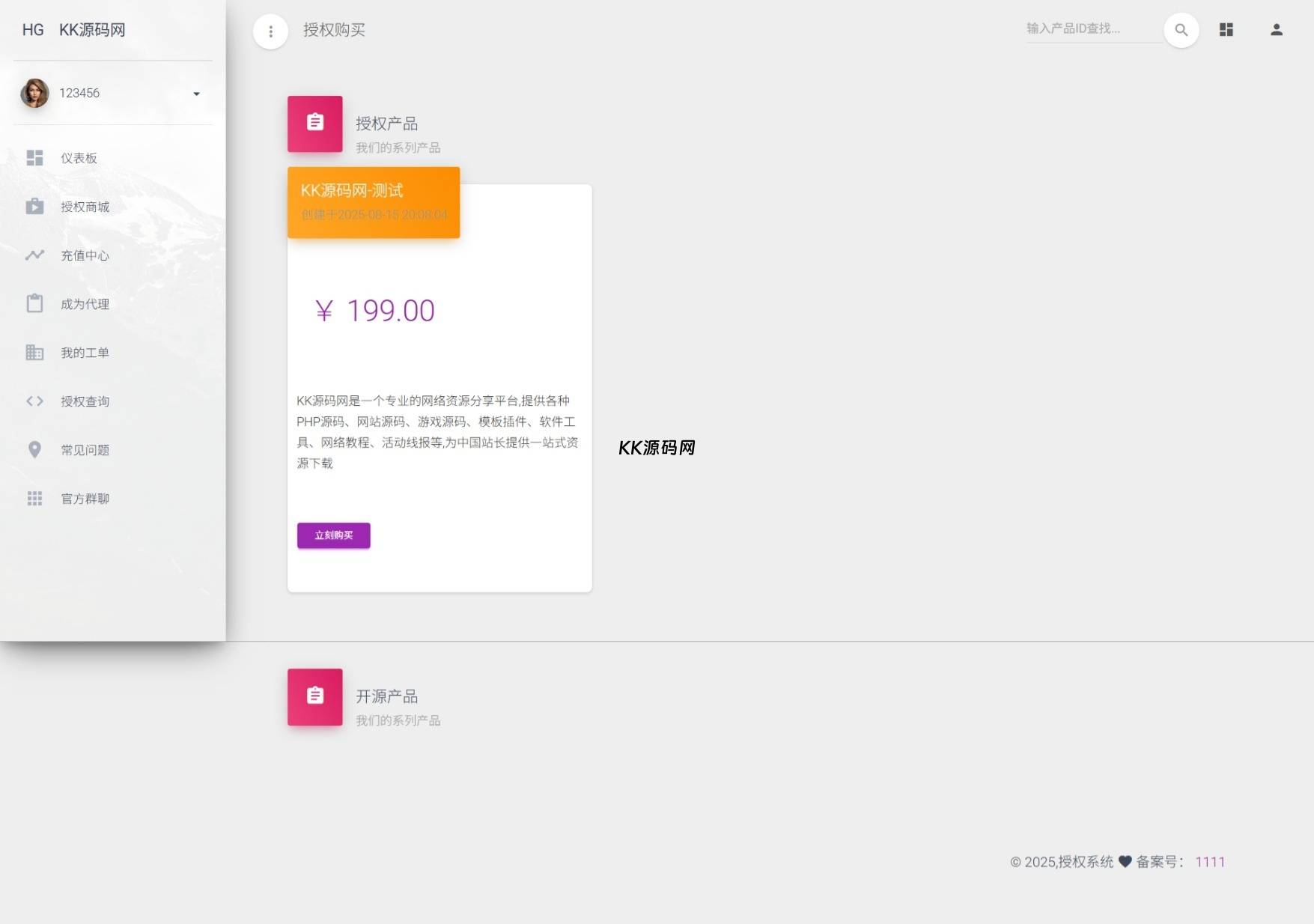The width and height of the screenshot is (1314, 924).
Task: Click the 123456 username text
Action: coord(79,93)
